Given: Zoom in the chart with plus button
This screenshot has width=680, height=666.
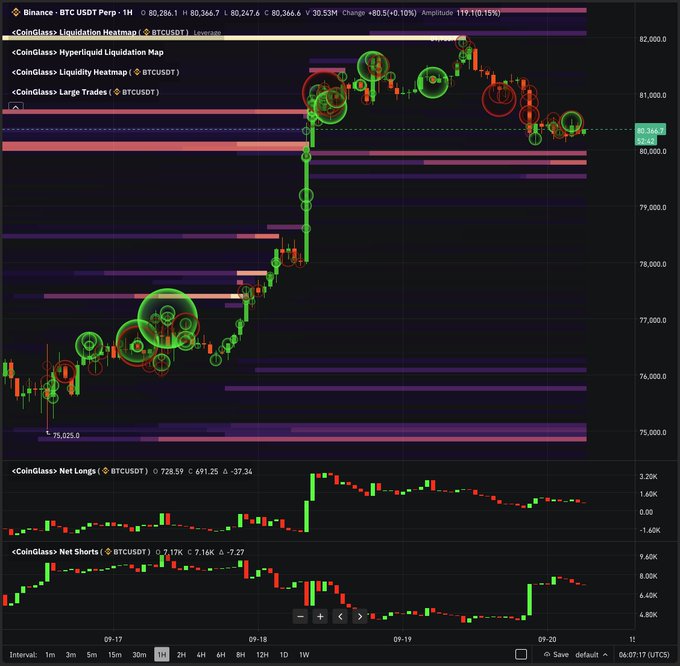Looking at the screenshot, I should tap(320, 616).
